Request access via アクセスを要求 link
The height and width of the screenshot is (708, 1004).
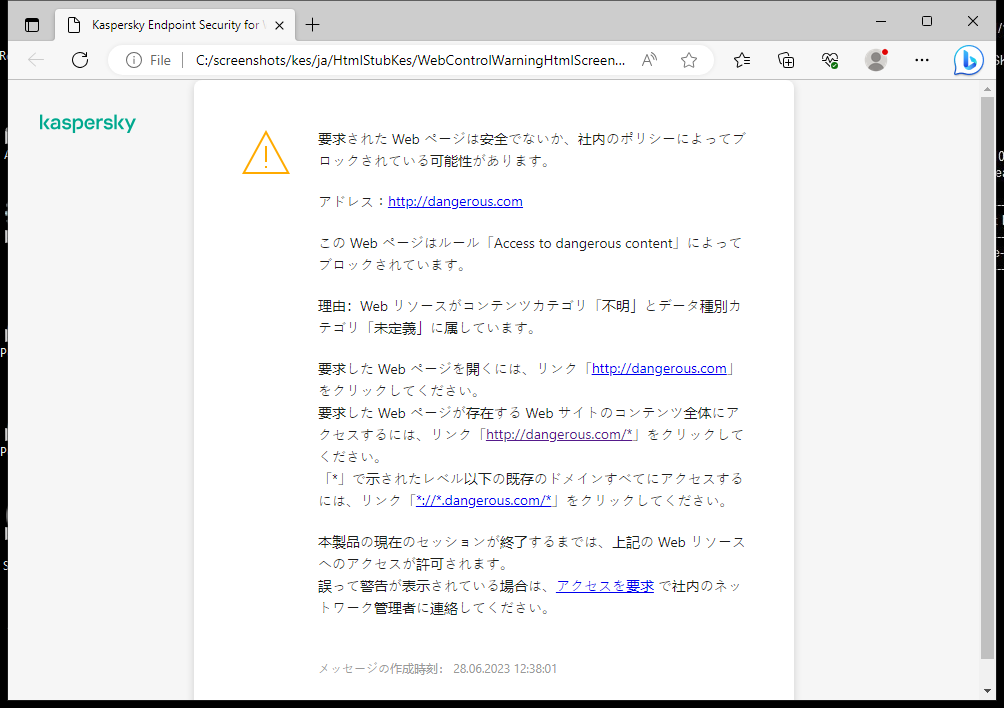point(605,585)
